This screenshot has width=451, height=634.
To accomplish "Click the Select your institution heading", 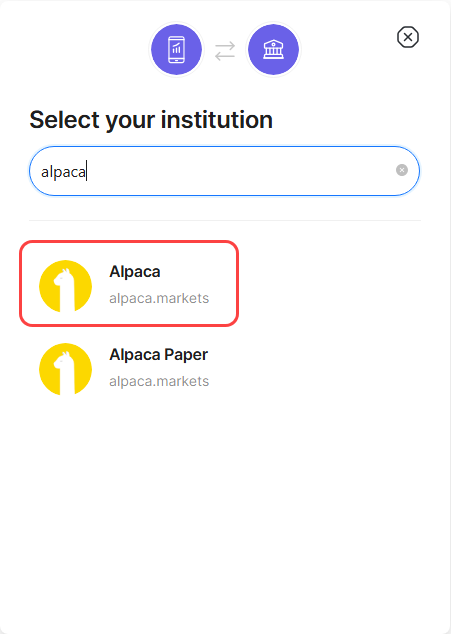I will 151,120.
